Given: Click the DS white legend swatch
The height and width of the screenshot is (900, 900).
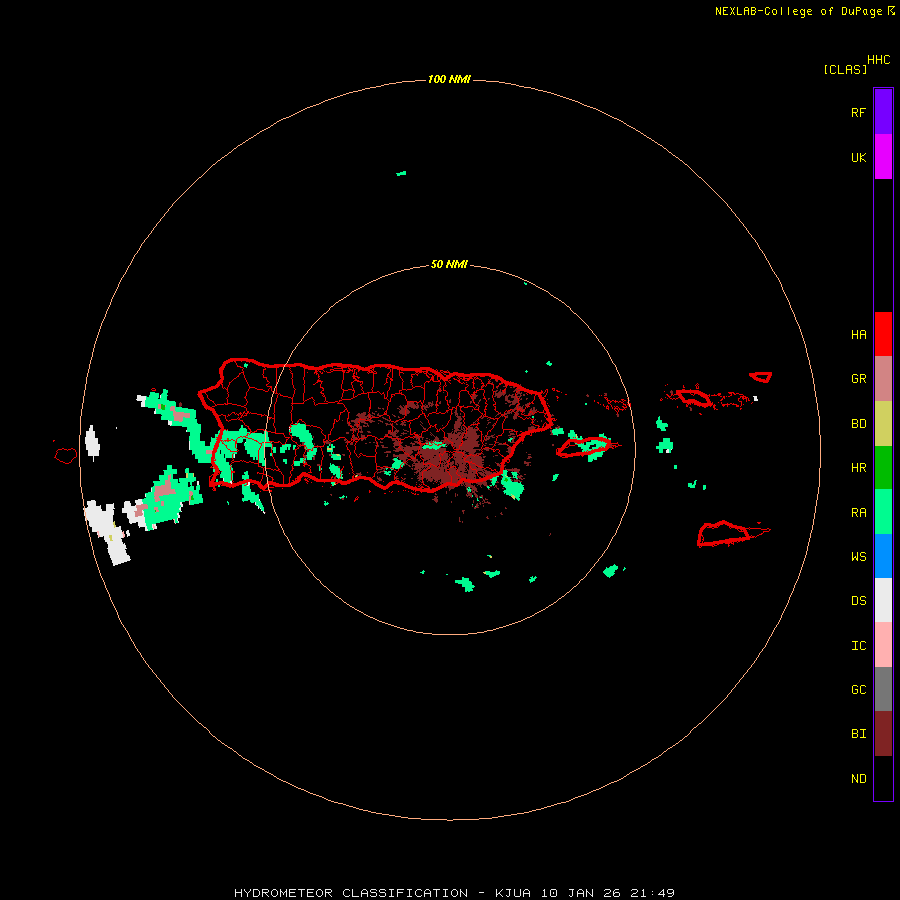Looking at the screenshot, I should (x=883, y=600).
